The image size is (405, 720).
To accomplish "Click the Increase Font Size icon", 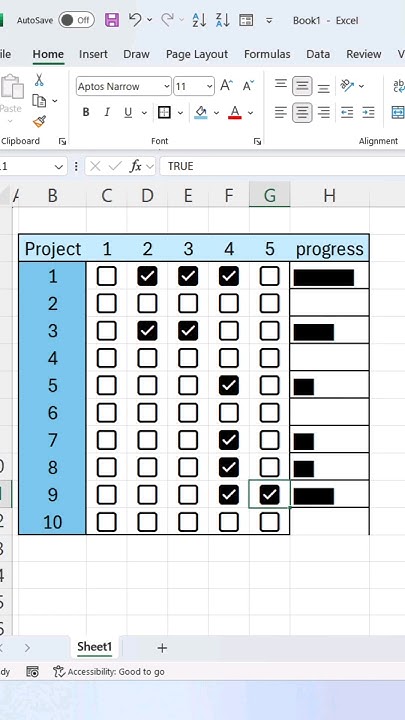I will point(226,86).
